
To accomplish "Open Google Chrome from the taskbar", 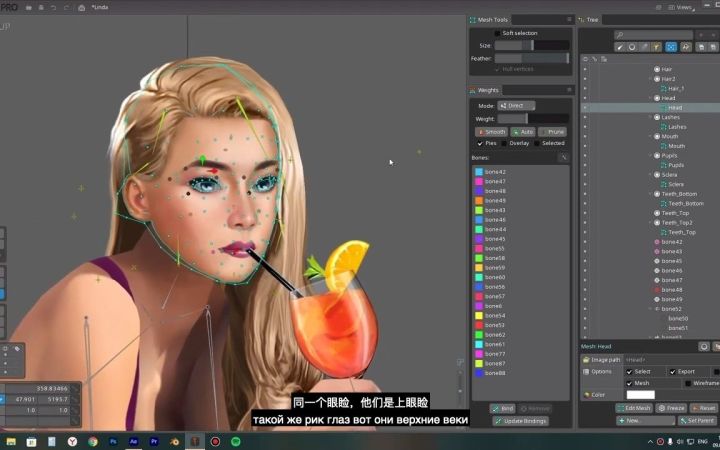I will click(93, 442).
